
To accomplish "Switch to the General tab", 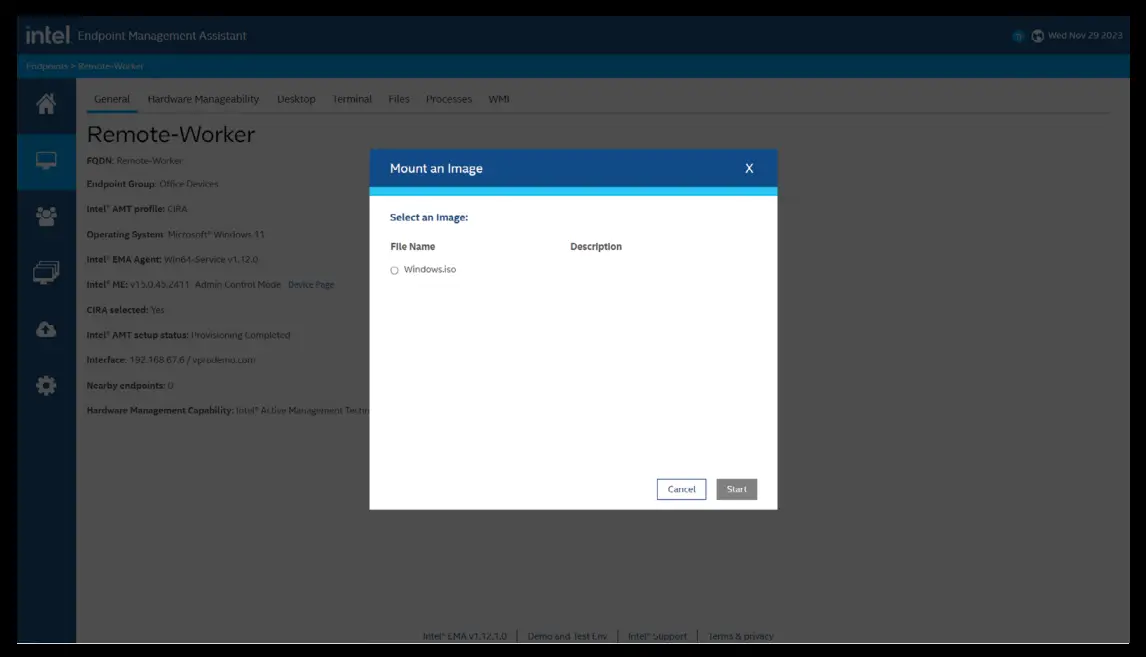I will tap(112, 99).
